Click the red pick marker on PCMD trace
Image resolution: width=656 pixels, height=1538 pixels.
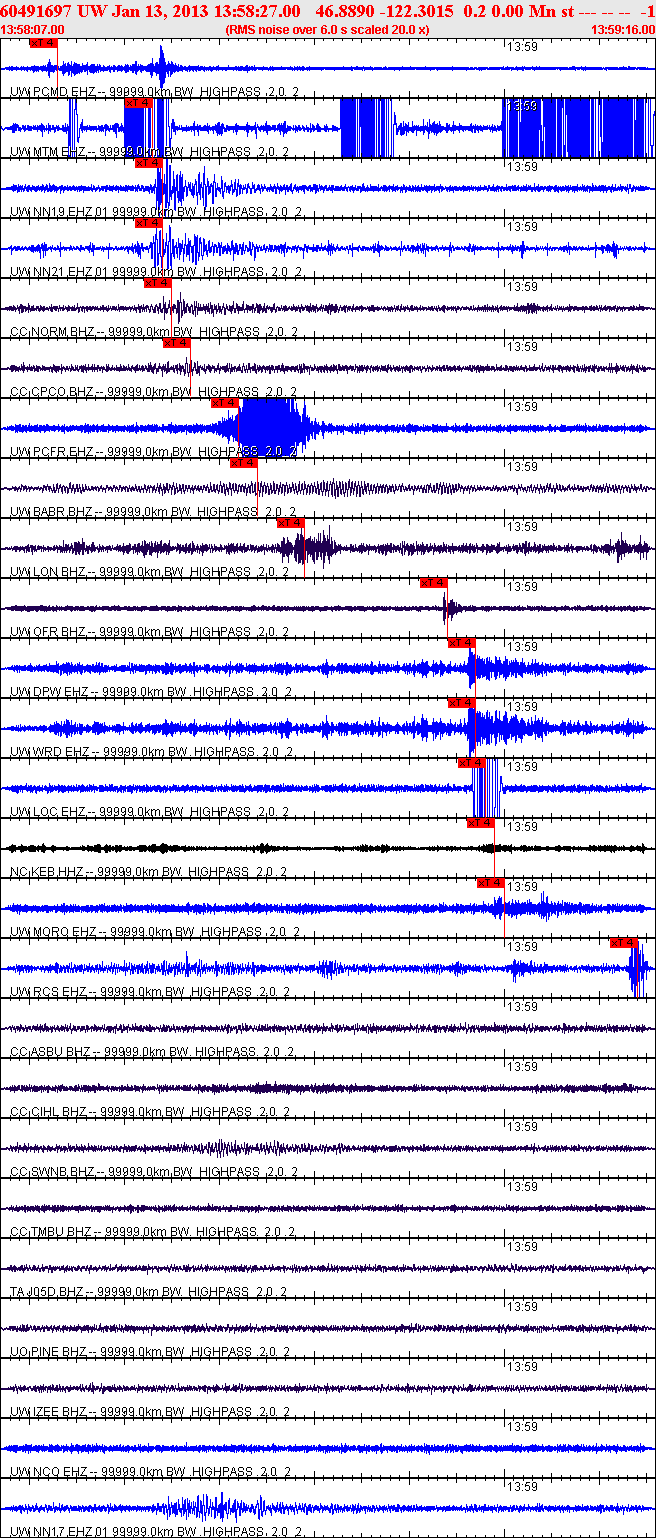click(x=44, y=43)
